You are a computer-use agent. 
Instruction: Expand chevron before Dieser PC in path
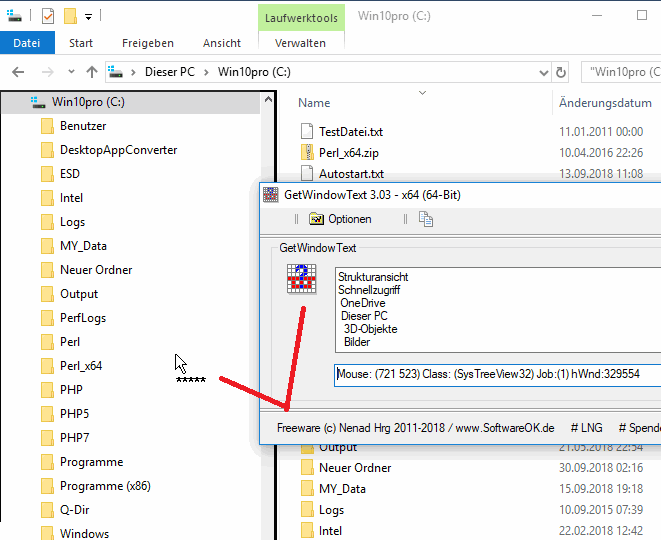pos(133,73)
